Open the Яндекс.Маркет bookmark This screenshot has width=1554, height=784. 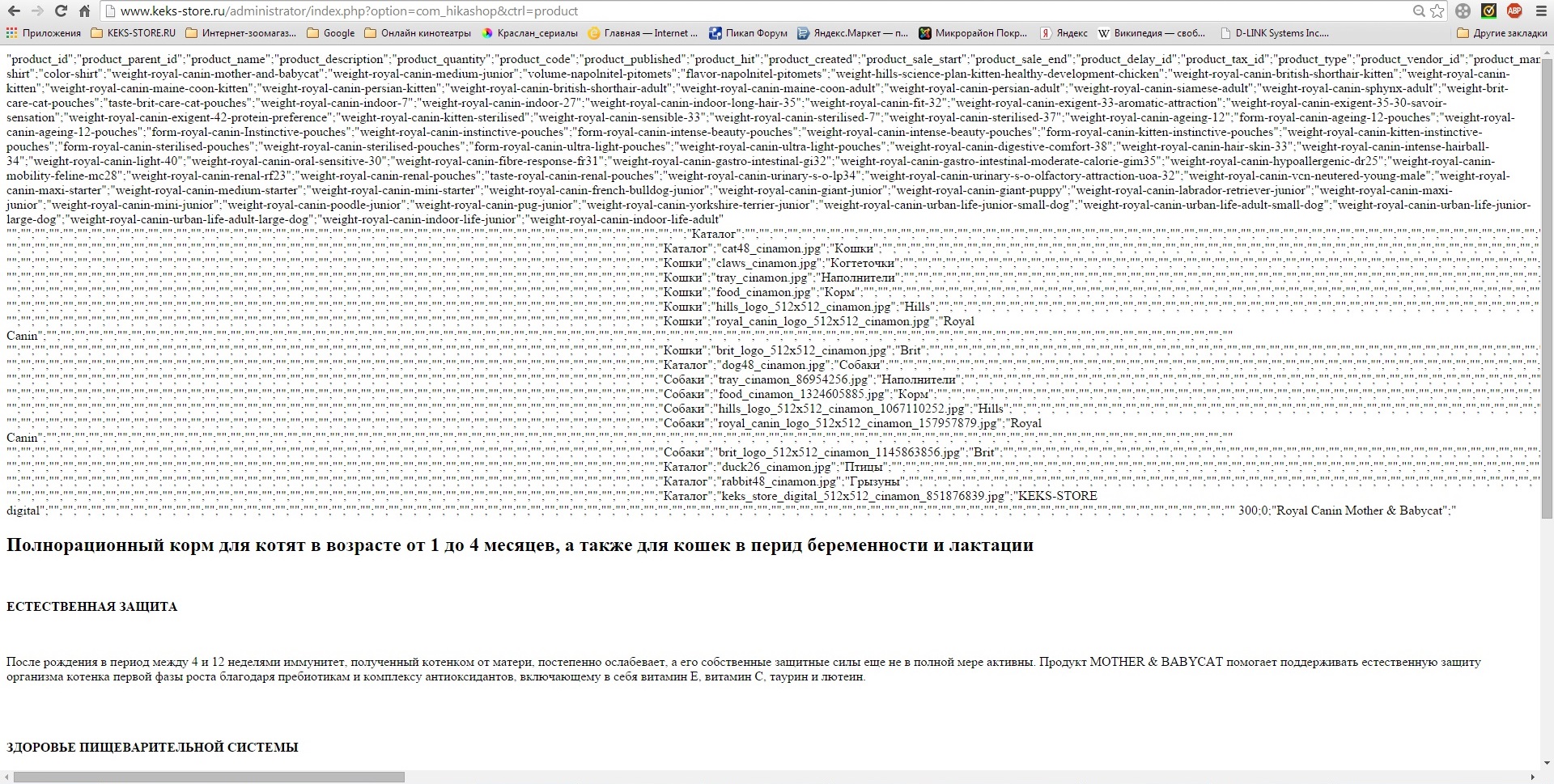pyautogui.click(x=853, y=33)
